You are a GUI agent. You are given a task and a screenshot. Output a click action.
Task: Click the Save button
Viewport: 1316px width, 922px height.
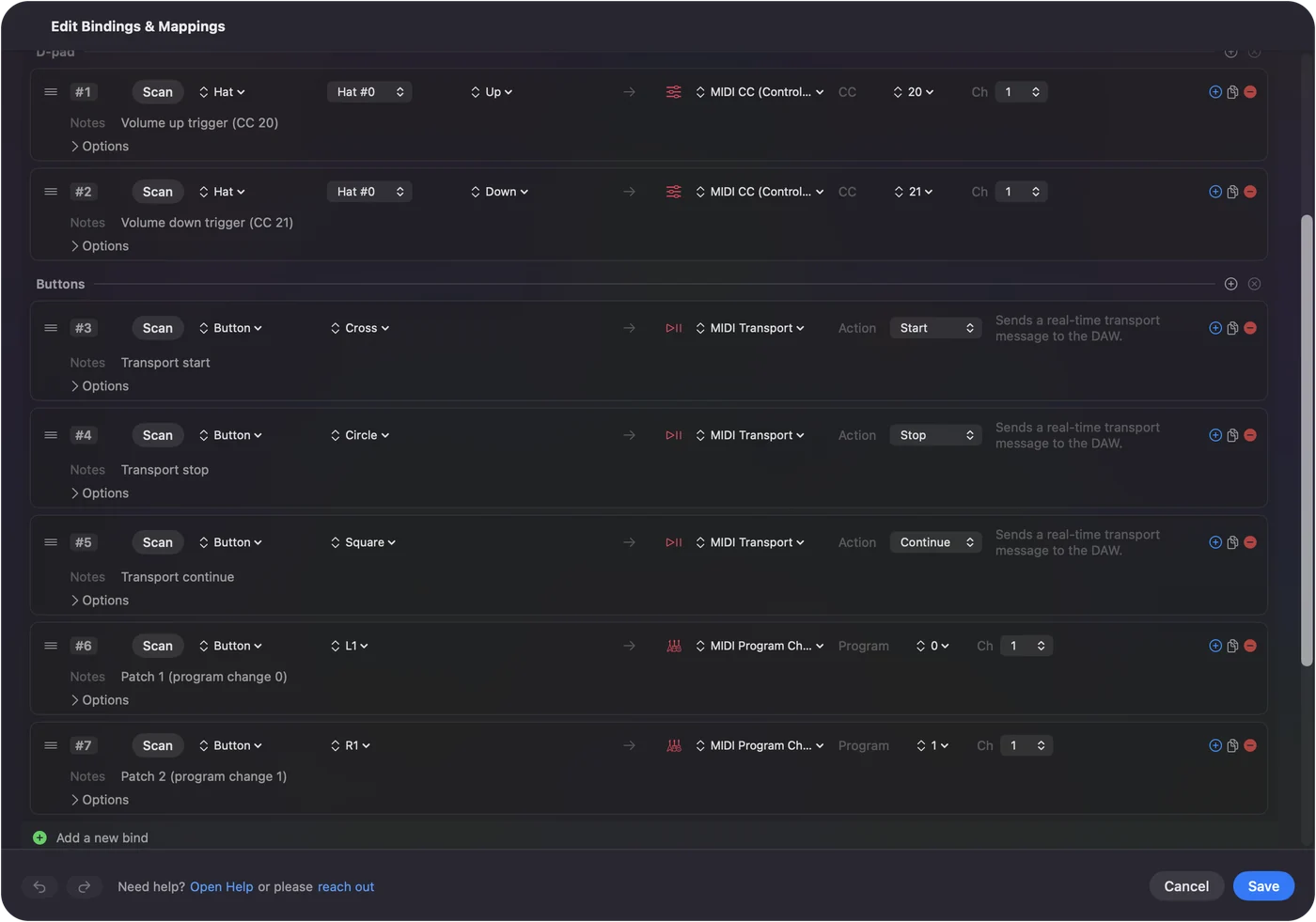point(1263,886)
